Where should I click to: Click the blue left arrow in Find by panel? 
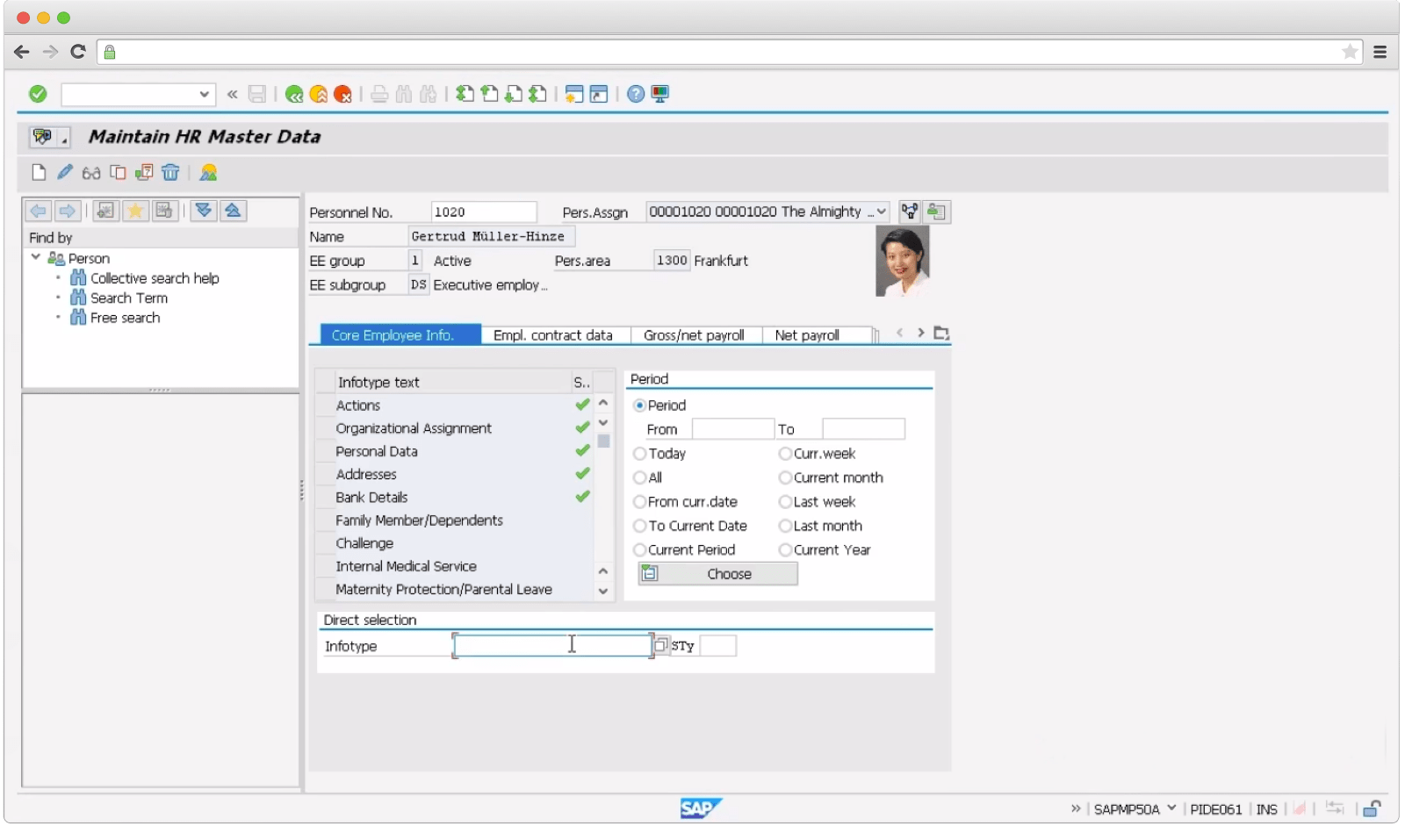click(x=39, y=211)
